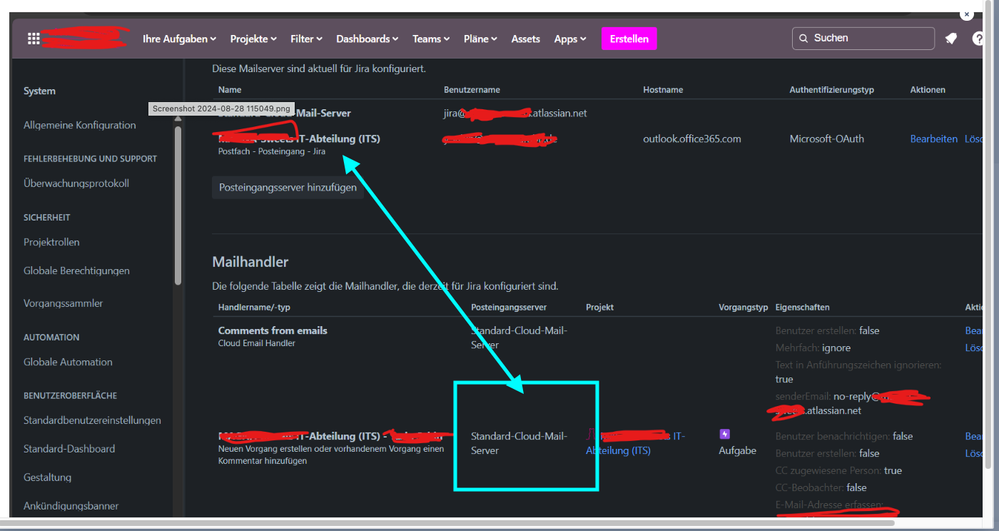This screenshot has width=999, height=531.
Task: Click the Mailhandler section heading
Action: click(250, 262)
